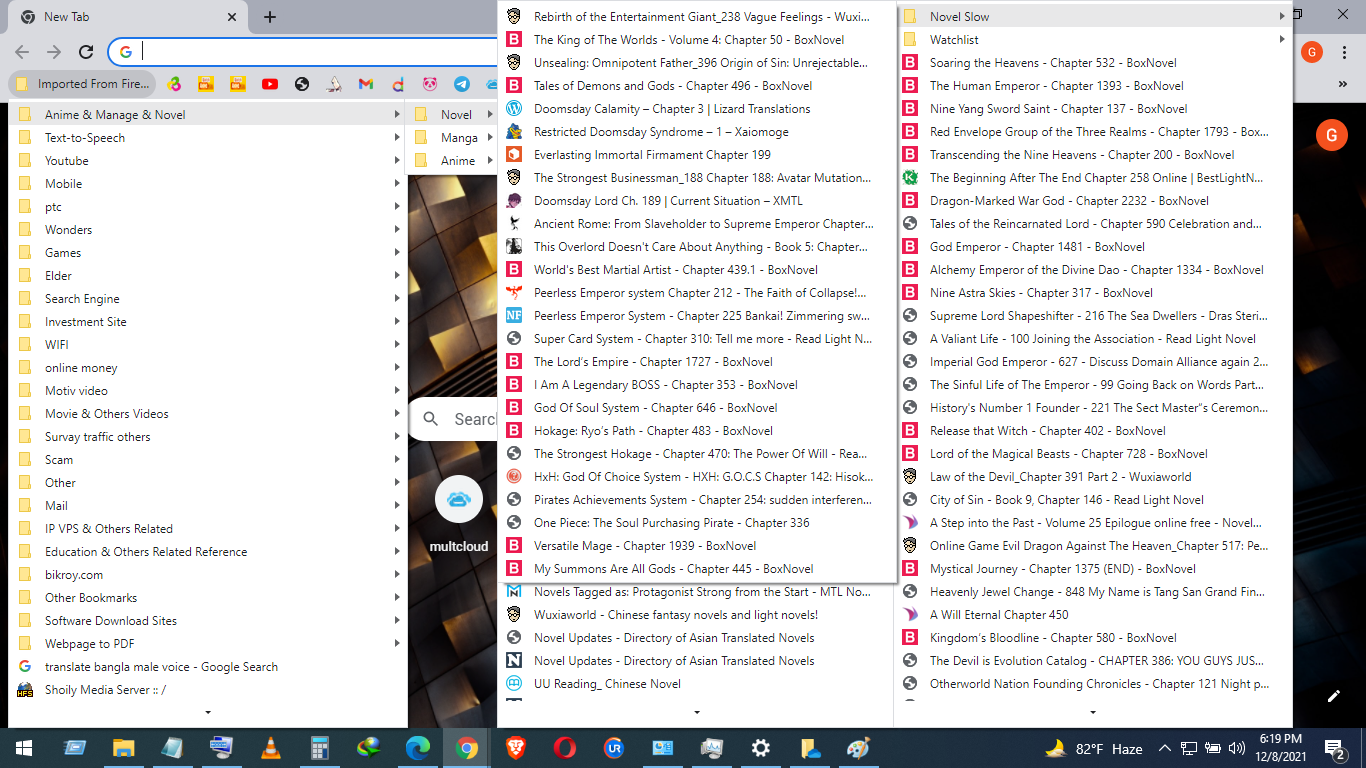The width and height of the screenshot is (1366, 768).
Task: Click the Imported From Firefox bookmarks folder
Action: tap(83, 84)
